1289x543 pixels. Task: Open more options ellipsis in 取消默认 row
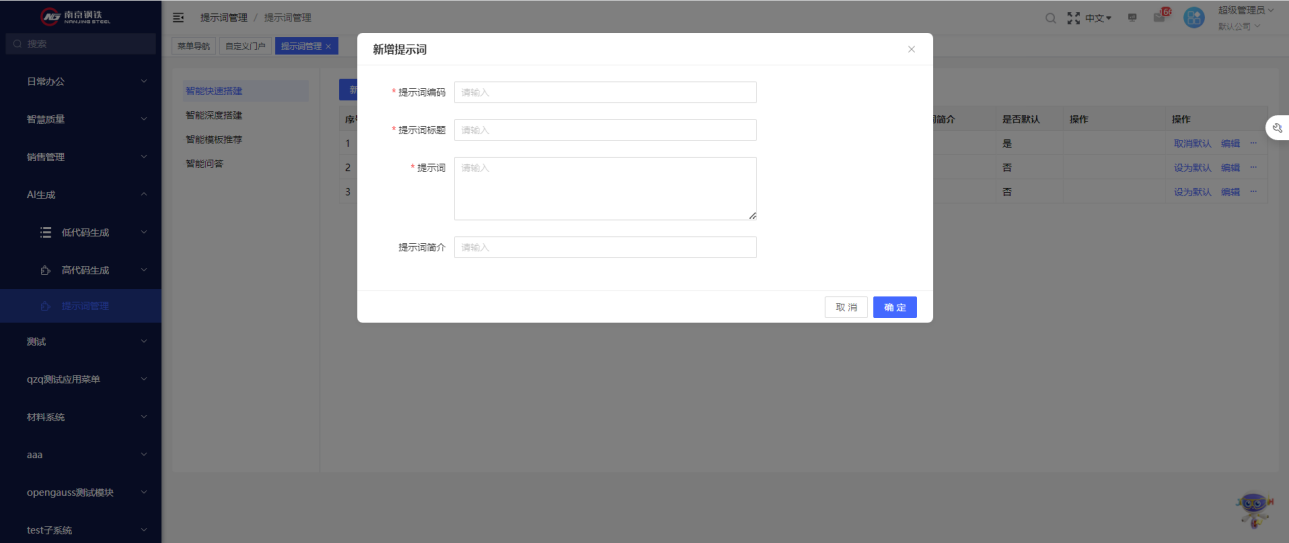pos(1253,143)
